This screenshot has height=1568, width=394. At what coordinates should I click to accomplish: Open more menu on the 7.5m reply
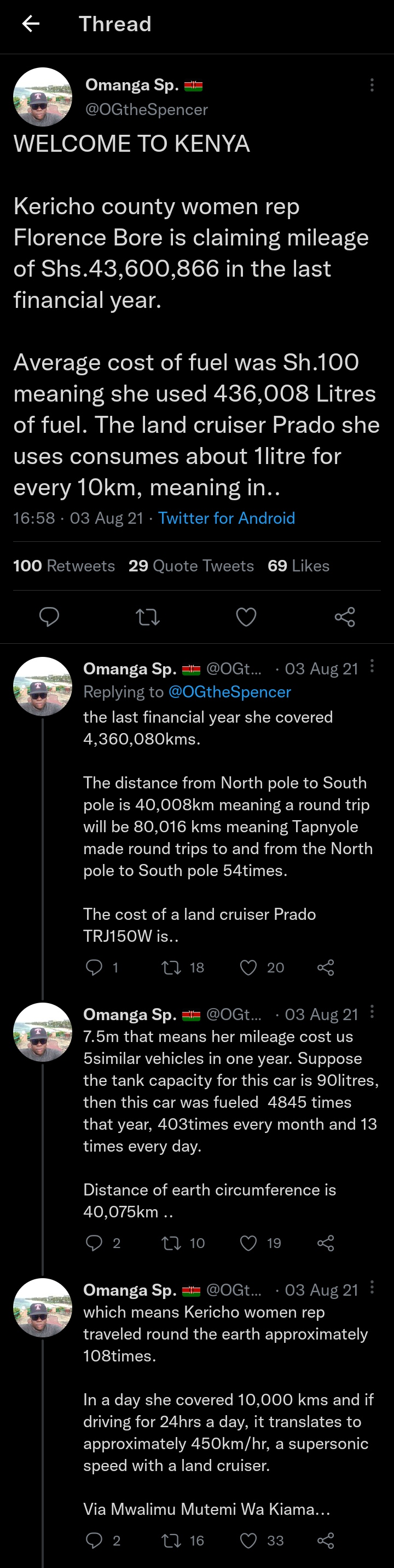click(x=372, y=1012)
